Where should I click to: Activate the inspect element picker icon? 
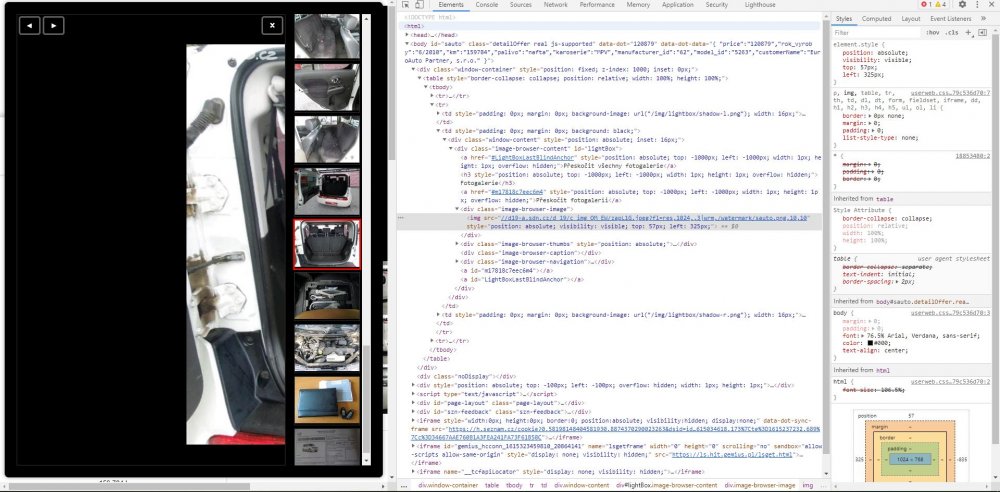pyautogui.click(x=408, y=4)
